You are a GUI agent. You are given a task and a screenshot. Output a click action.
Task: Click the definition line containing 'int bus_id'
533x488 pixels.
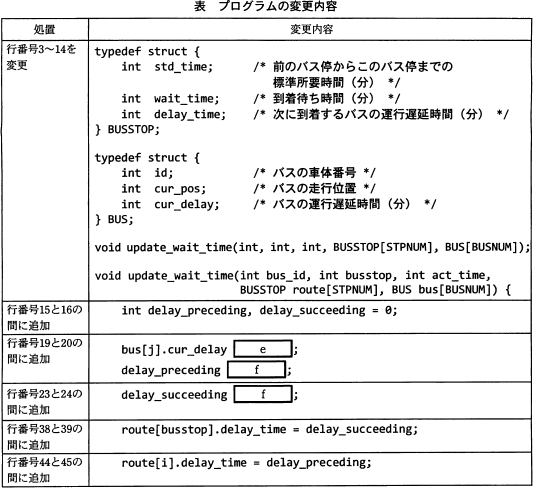[x=293, y=275]
